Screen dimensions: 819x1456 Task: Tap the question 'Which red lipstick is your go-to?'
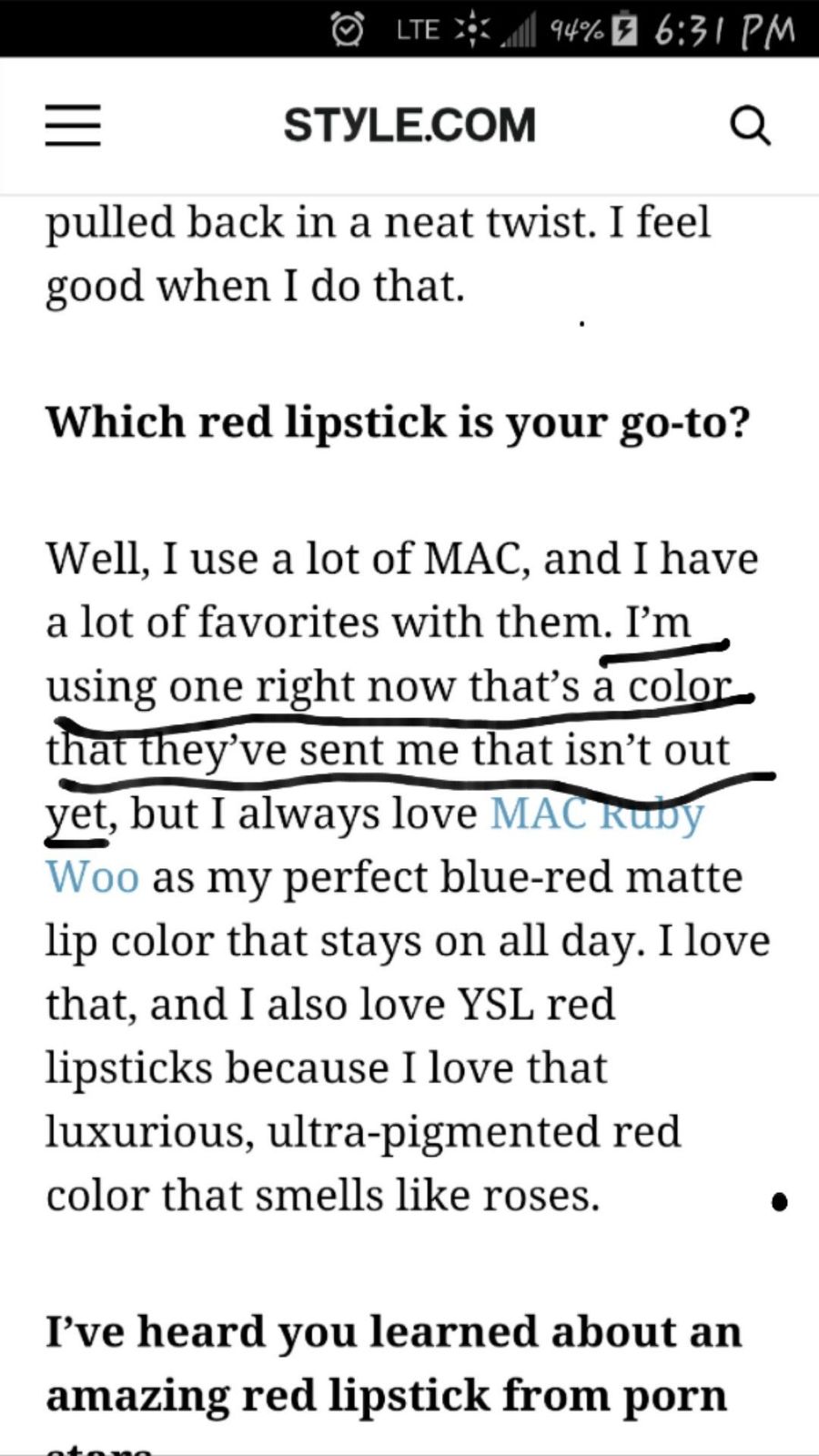[x=399, y=423]
